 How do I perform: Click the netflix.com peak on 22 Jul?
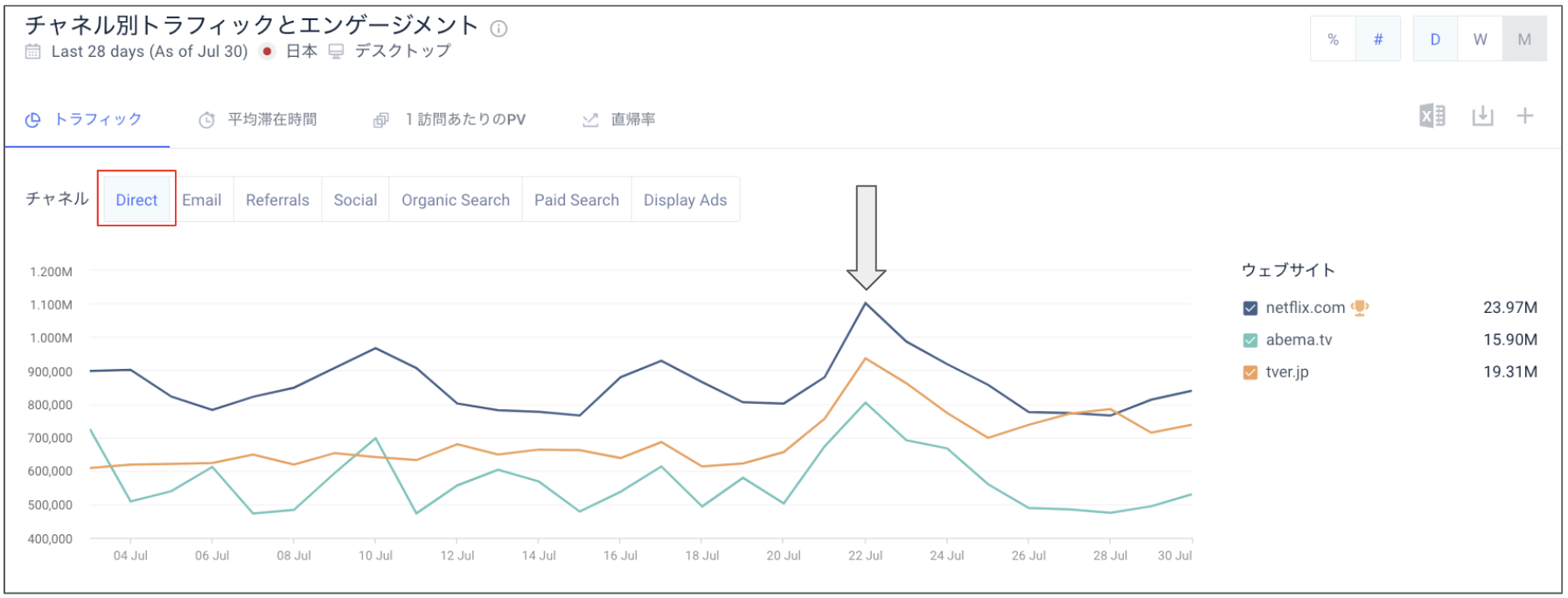pyautogui.click(x=866, y=303)
